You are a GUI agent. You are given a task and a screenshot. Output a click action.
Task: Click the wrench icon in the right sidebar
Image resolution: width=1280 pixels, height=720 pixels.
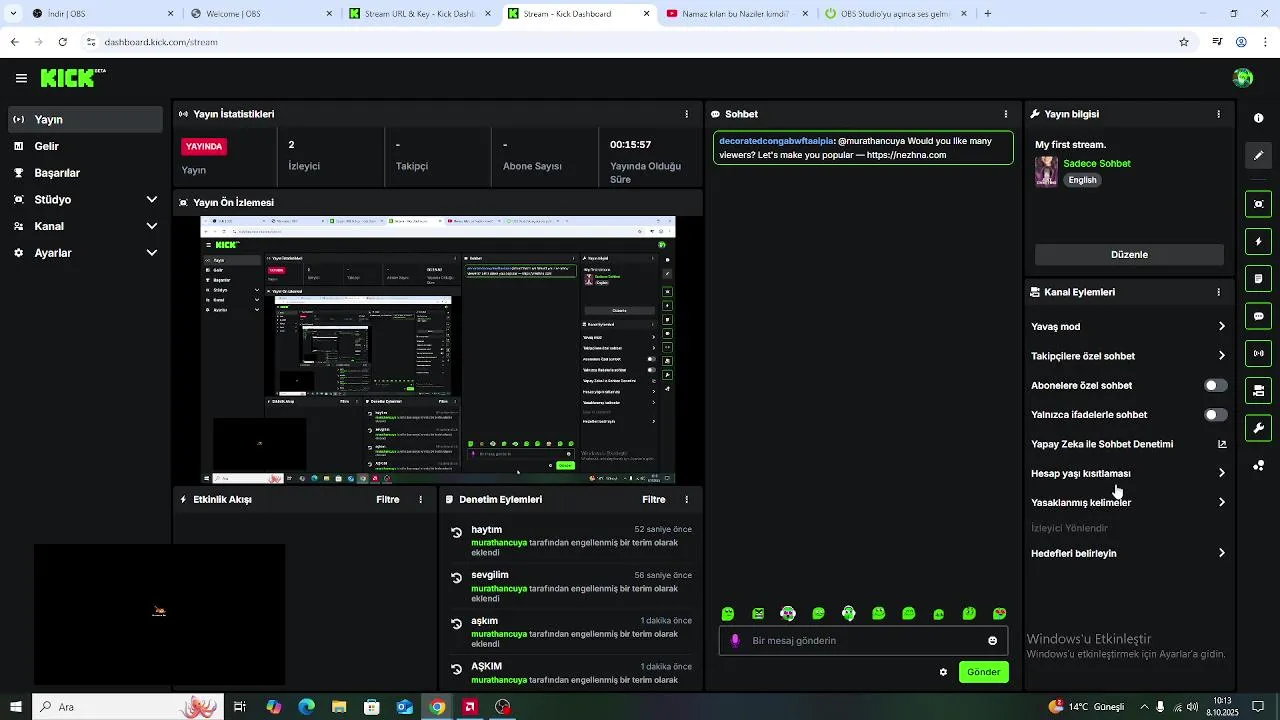coord(1258,428)
